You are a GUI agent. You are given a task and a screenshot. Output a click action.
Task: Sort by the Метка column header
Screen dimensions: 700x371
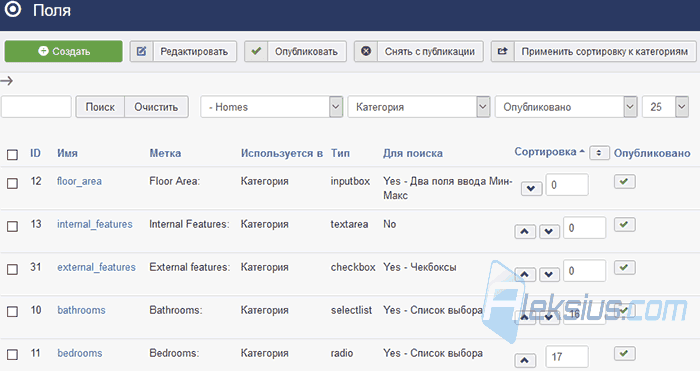coord(165,153)
